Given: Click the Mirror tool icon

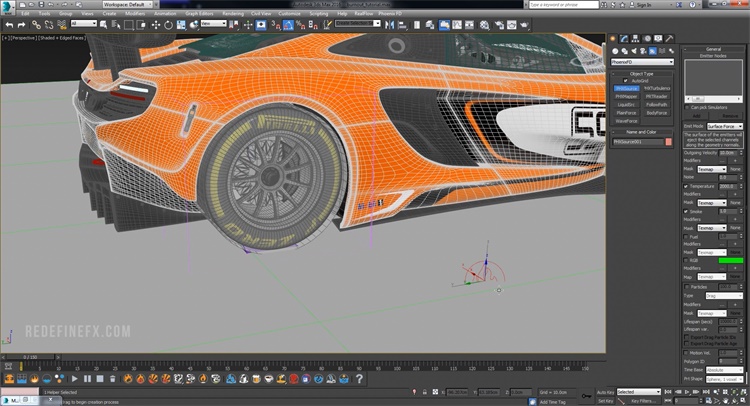Looking at the screenshot, I should click(x=389, y=25).
